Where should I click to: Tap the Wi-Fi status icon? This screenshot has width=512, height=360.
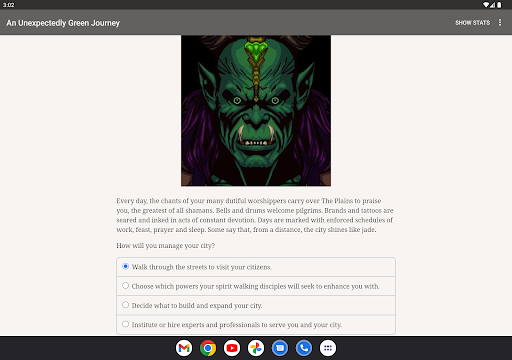point(486,5)
